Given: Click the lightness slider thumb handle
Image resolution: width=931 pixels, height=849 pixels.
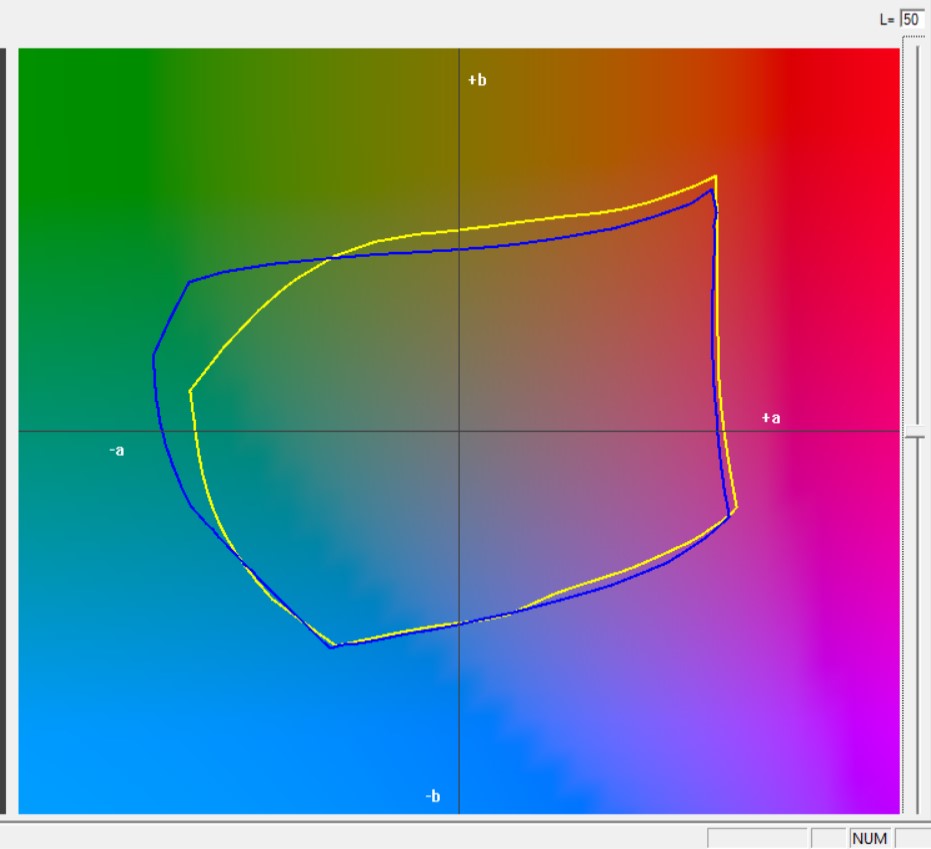Looking at the screenshot, I should 914,436.
